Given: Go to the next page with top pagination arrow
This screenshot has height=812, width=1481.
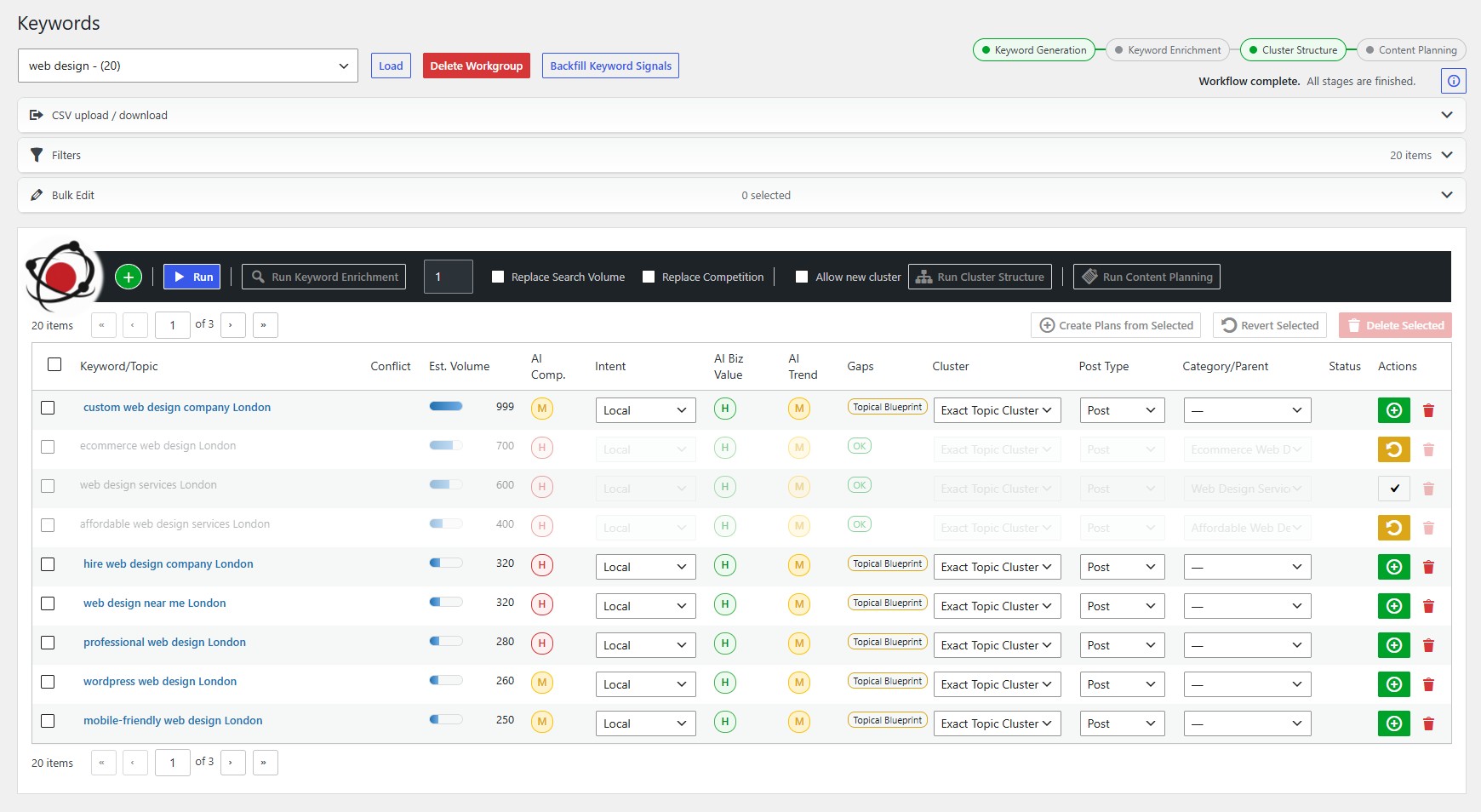Looking at the screenshot, I should click(x=232, y=325).
